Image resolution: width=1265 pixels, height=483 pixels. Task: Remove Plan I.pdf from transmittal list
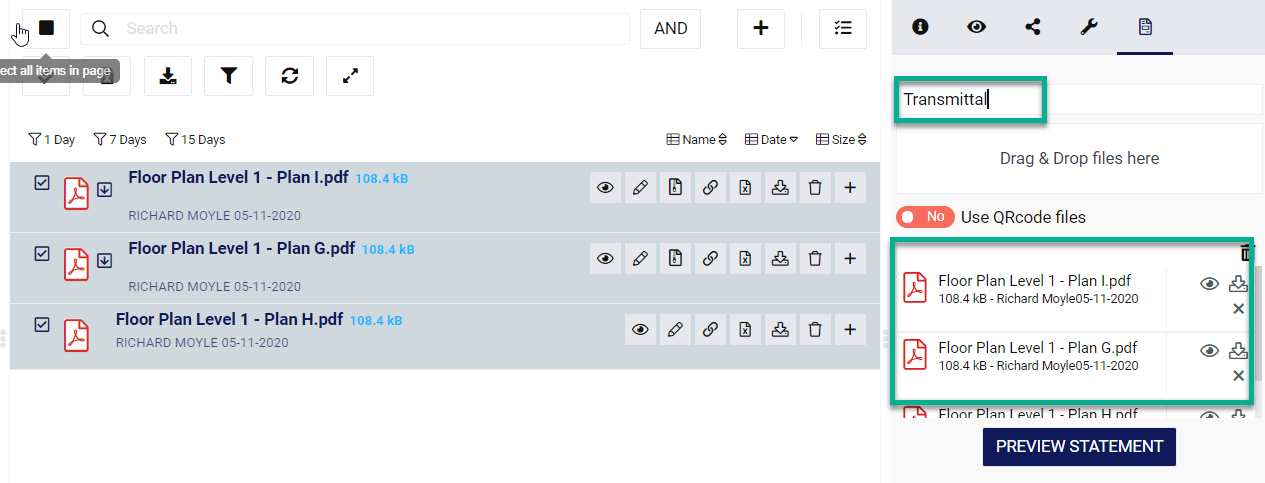point(1238,309)
